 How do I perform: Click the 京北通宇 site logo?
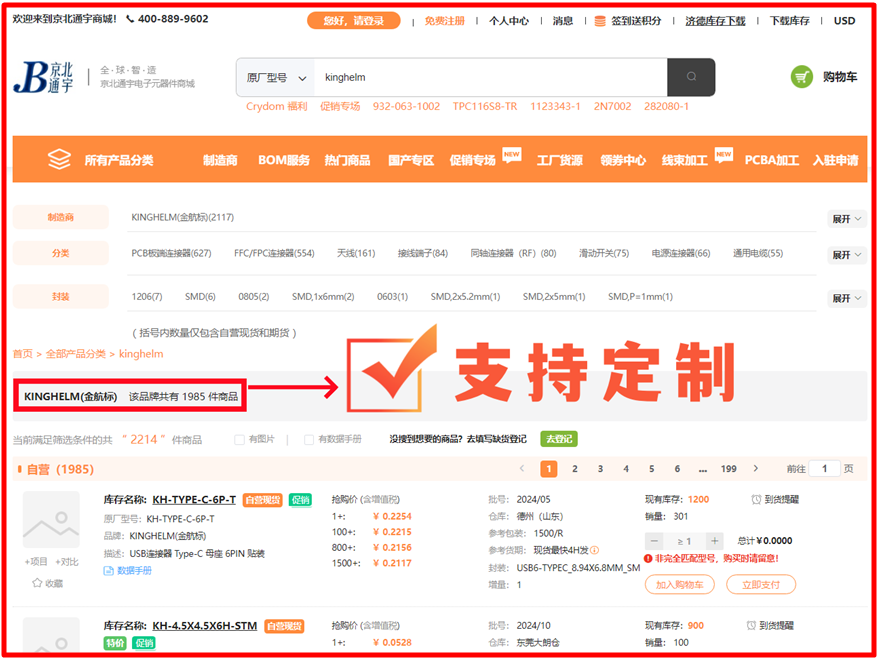pos(44,77)
